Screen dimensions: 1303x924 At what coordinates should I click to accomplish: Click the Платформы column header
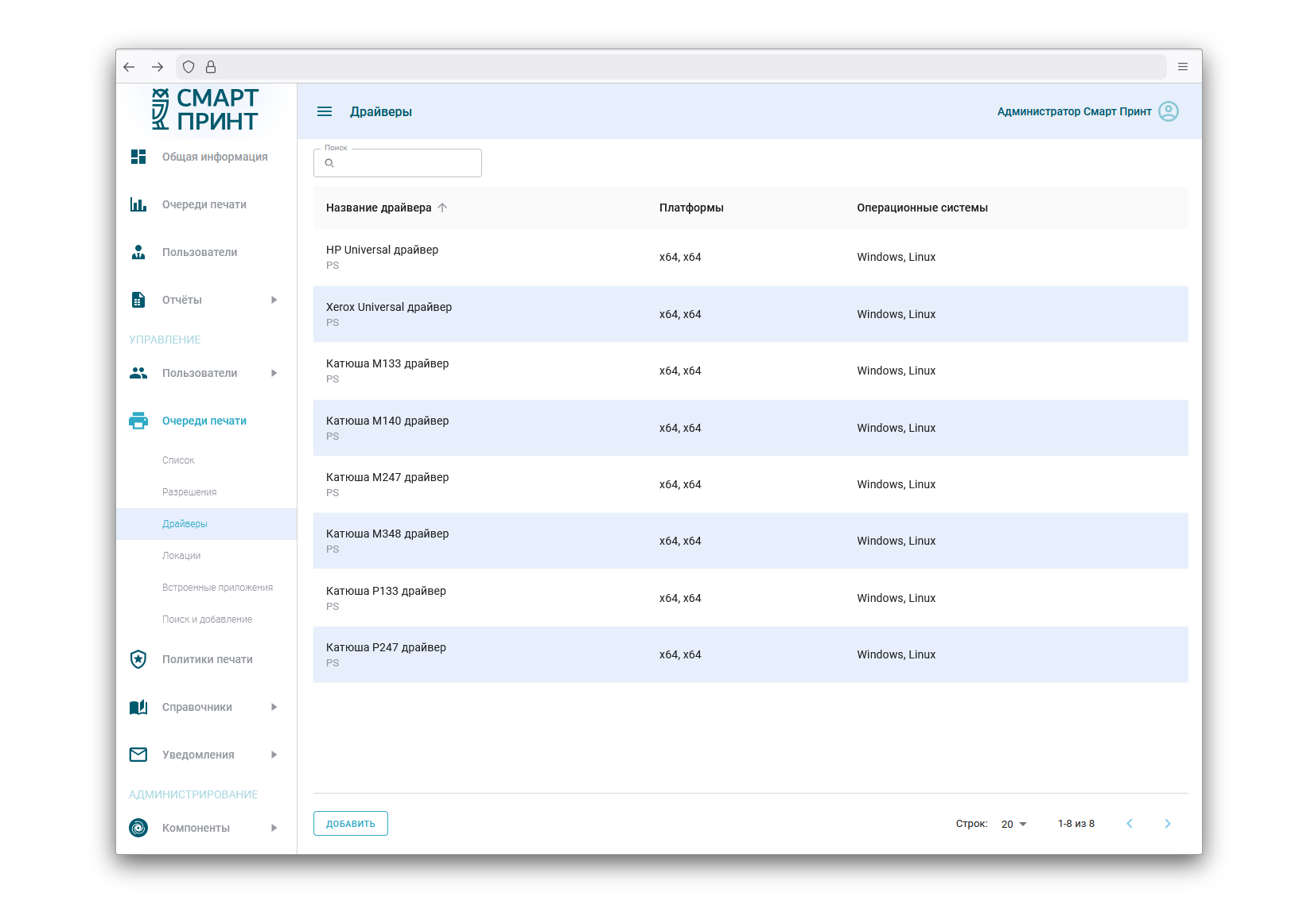(x=691, y=208)
